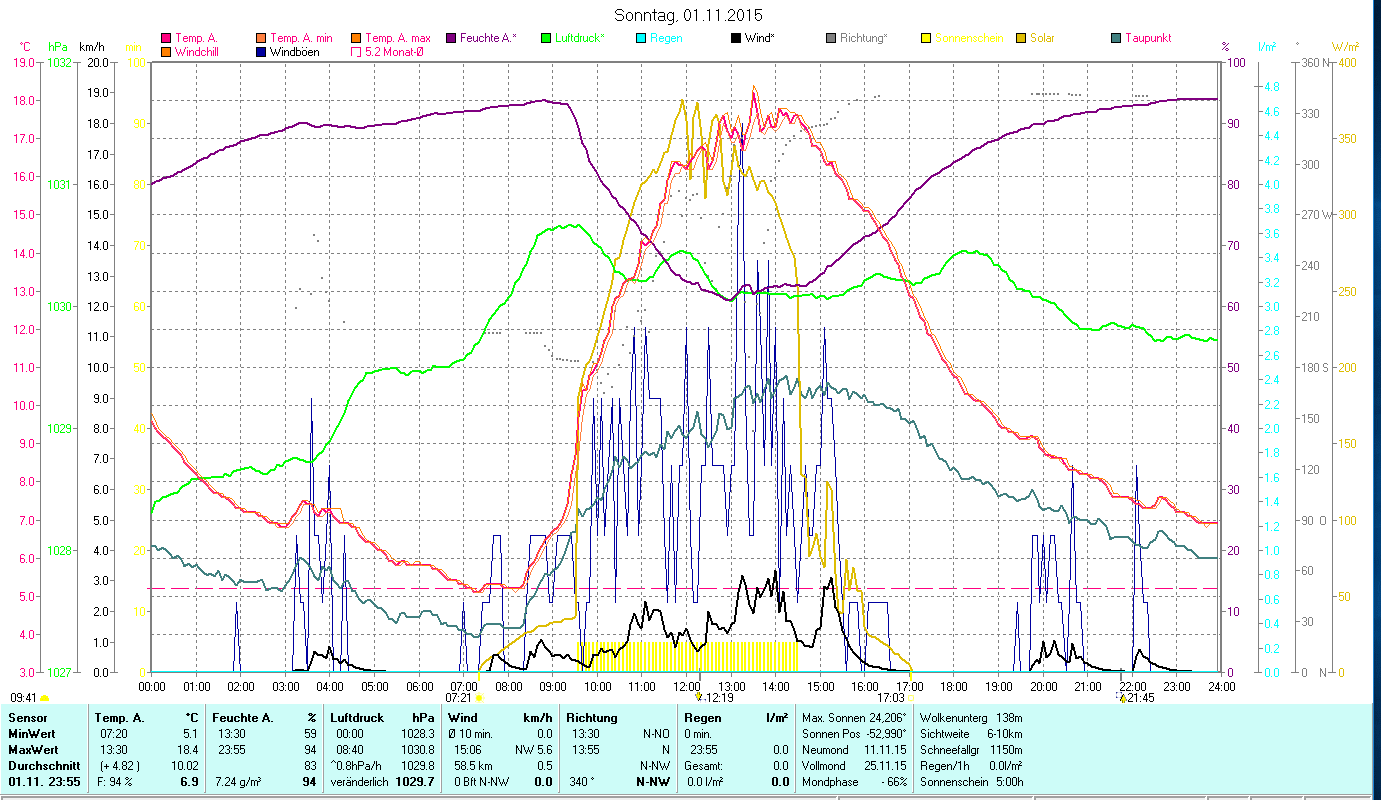Click the Vollmond 25.11.15 entry

click(x=855, y=766)
